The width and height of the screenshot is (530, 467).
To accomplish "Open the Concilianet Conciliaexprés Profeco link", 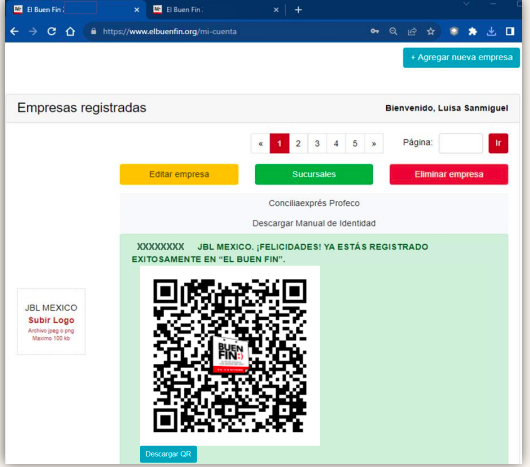I will [x=314, y=203].
